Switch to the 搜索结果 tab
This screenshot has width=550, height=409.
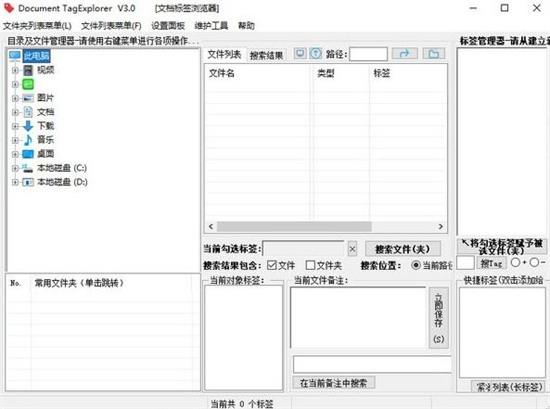pos(267,55)
